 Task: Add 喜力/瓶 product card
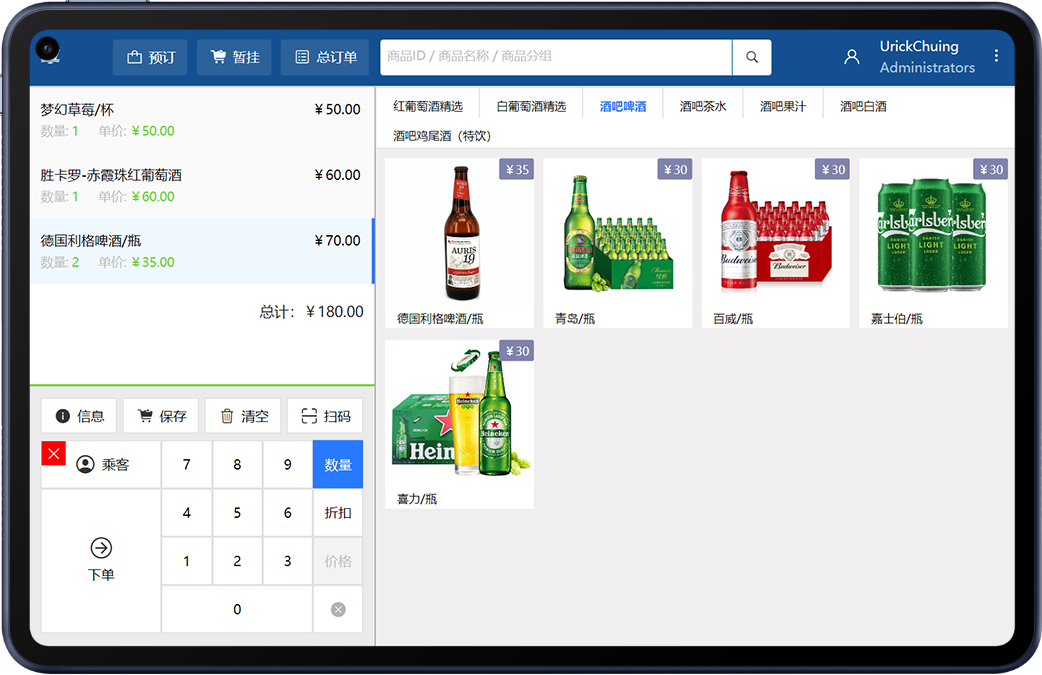click(x=459, y=425)
